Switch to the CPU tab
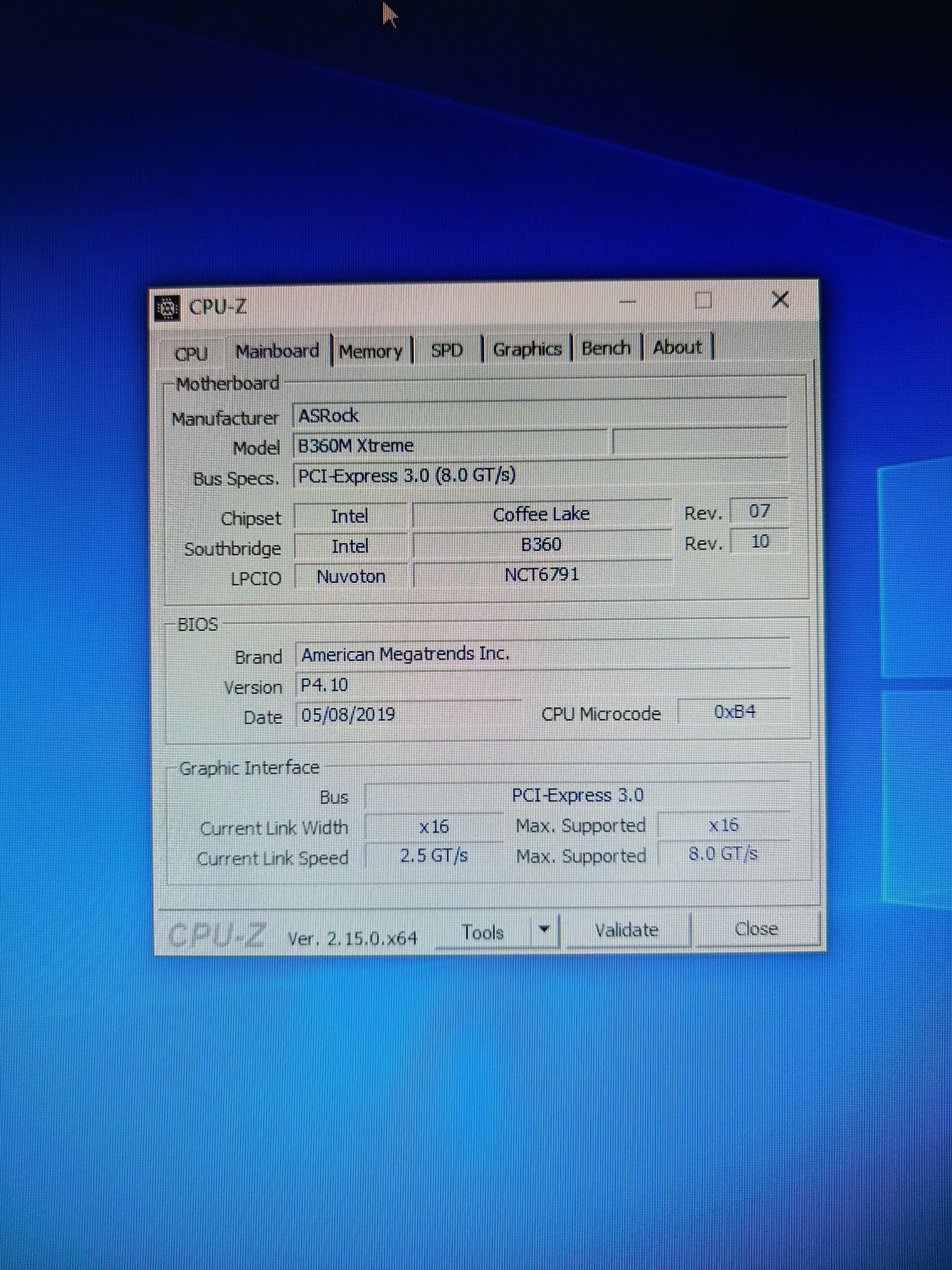This screenshot has height=1270, width=952. 191,353
